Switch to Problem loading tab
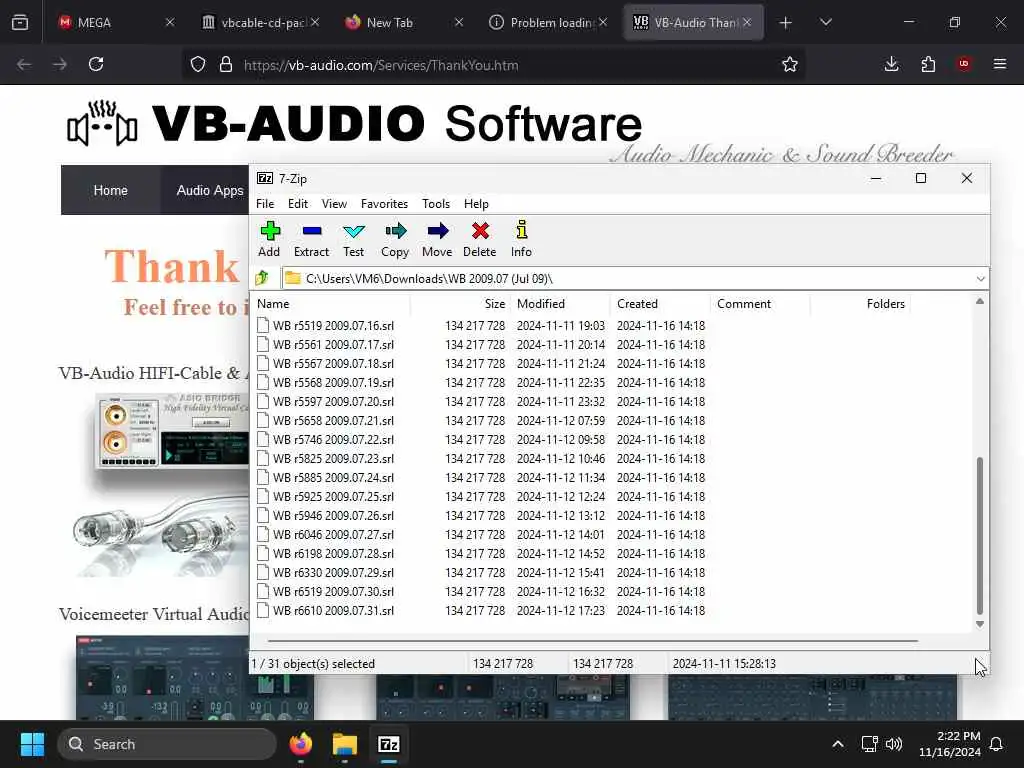Screen dimensions: 1024x768 pos(547,23)
